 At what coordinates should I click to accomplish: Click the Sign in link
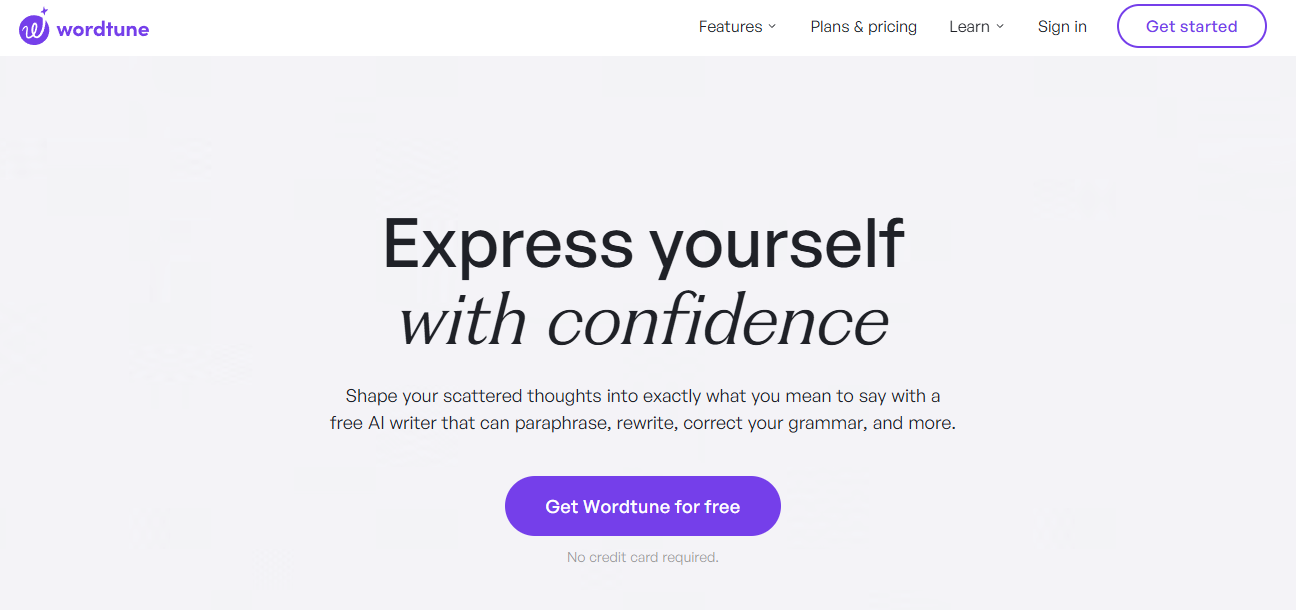coord(1062,27)
